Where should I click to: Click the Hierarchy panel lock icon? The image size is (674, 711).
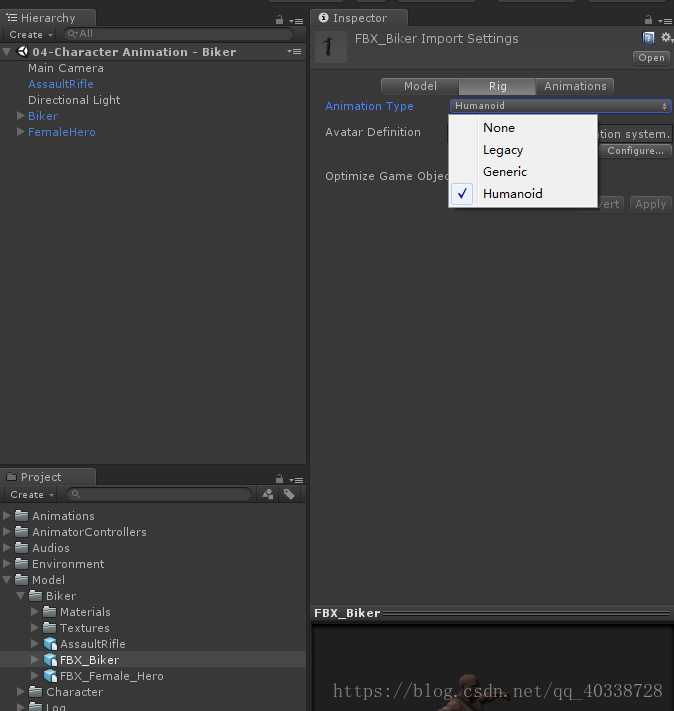(279, 20)
